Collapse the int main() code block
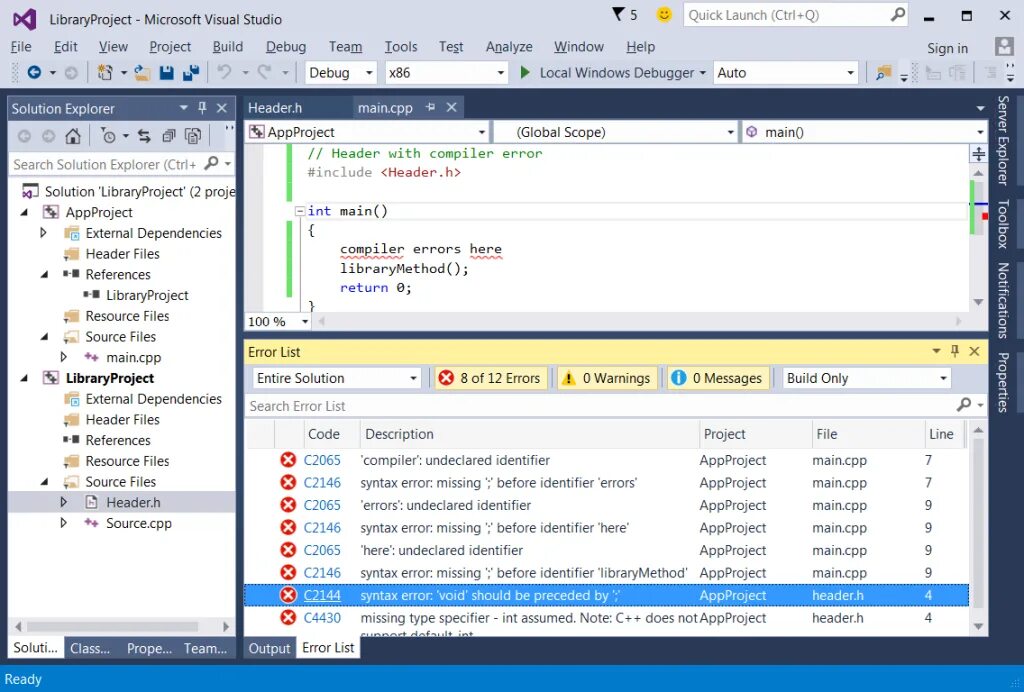 pyautogui.click(x=300, y=211)
